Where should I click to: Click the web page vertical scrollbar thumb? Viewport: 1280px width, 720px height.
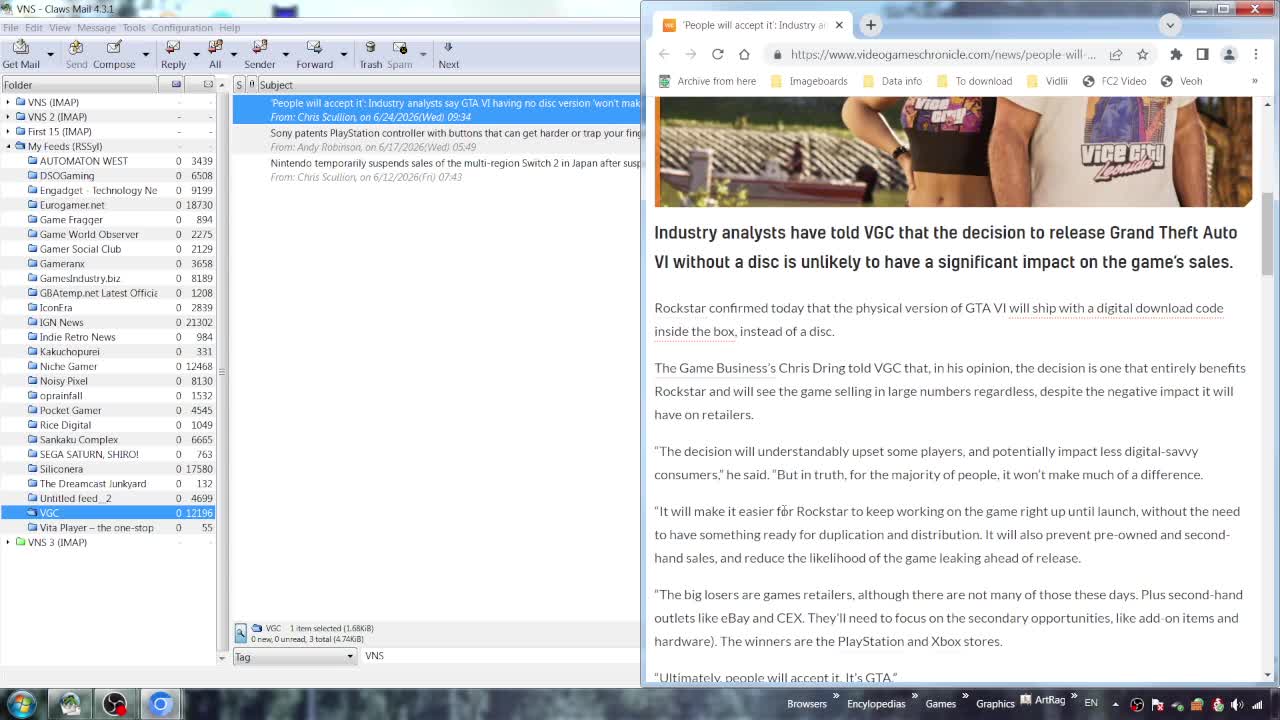pos(1267,232)
